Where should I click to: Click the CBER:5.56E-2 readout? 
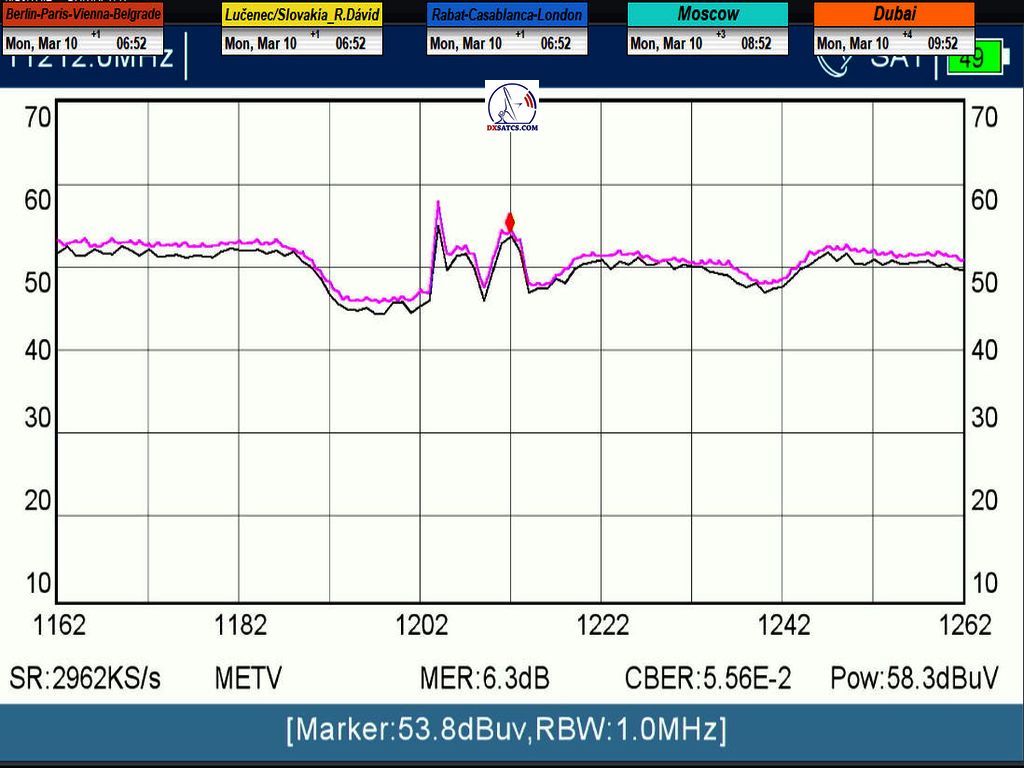708,678
